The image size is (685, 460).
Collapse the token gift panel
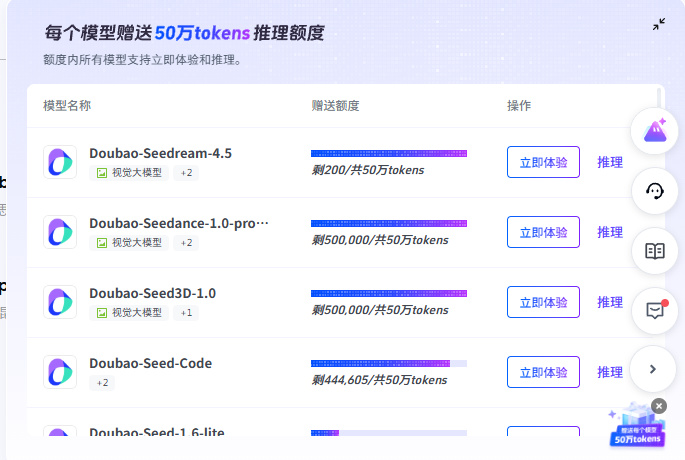(659, 24)
